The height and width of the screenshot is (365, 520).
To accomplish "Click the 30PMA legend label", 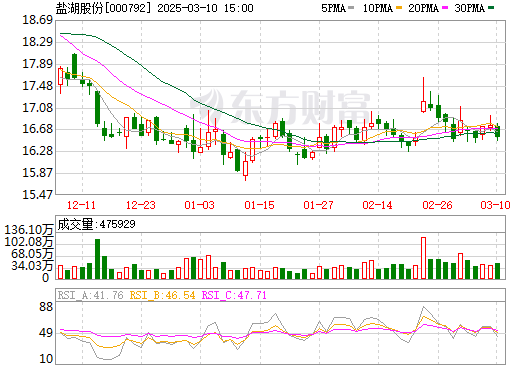I will 469,8.
